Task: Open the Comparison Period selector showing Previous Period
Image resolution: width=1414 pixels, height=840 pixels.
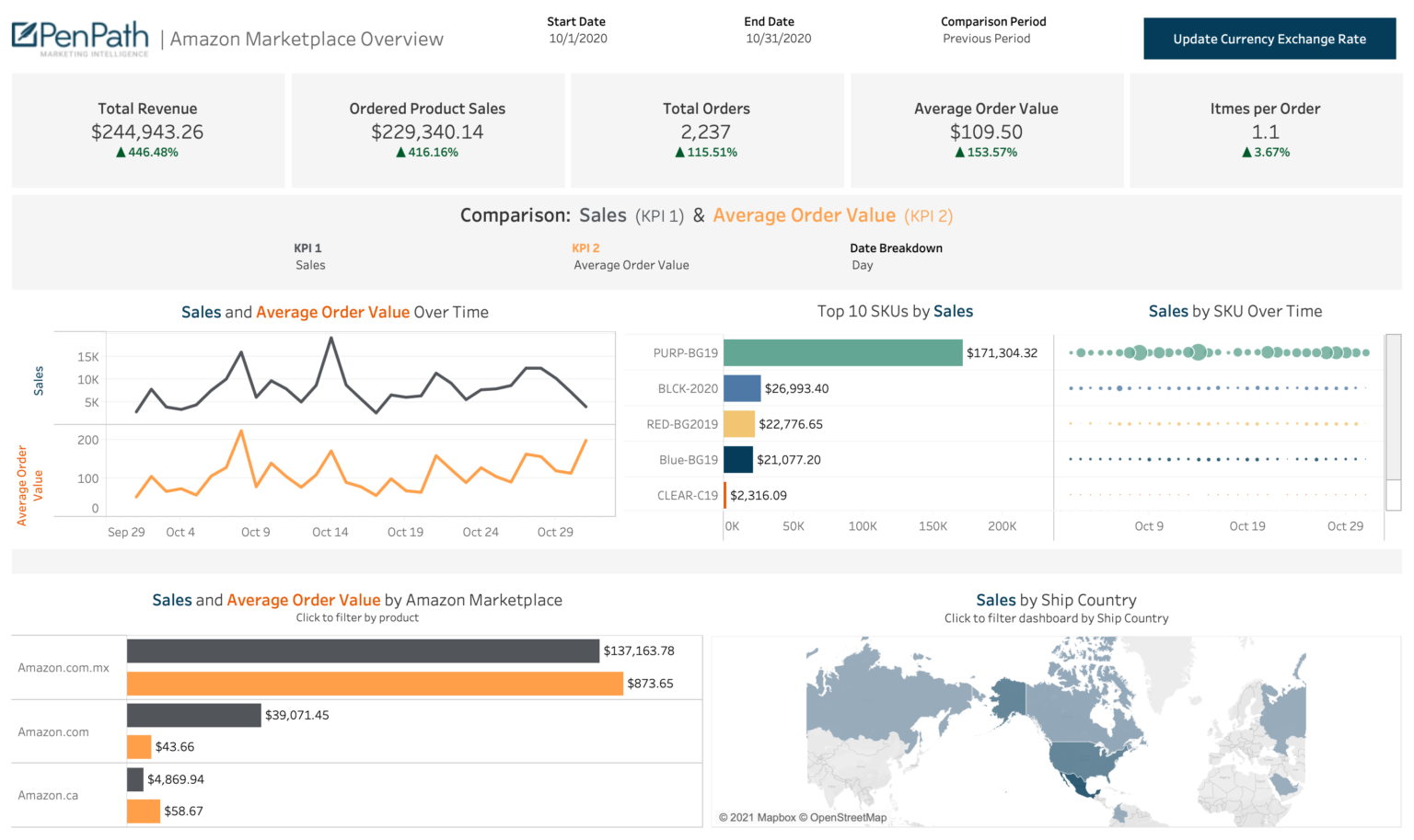Action: click(986, 38)
